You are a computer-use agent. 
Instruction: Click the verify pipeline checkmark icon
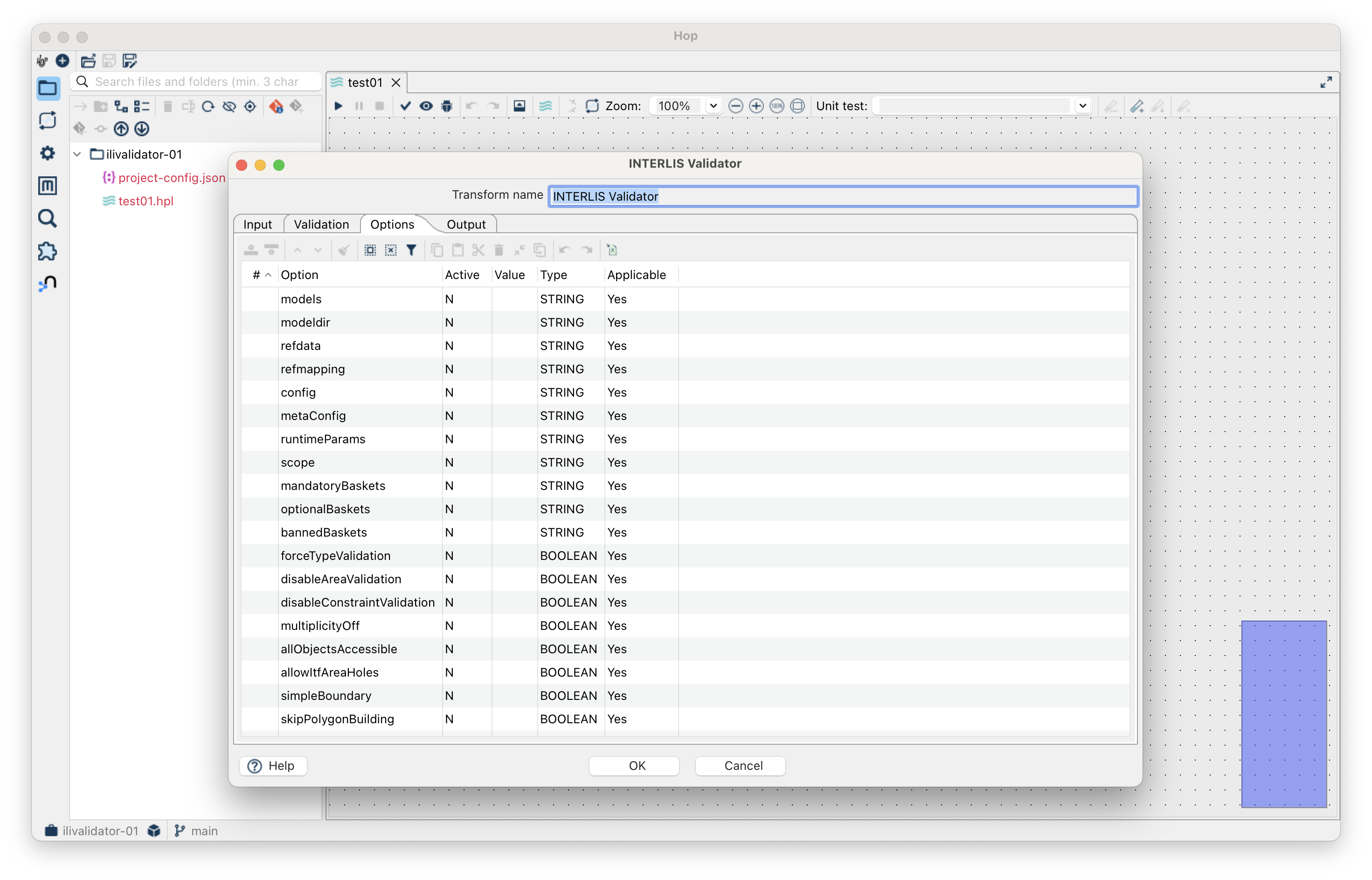click(405, 106)
